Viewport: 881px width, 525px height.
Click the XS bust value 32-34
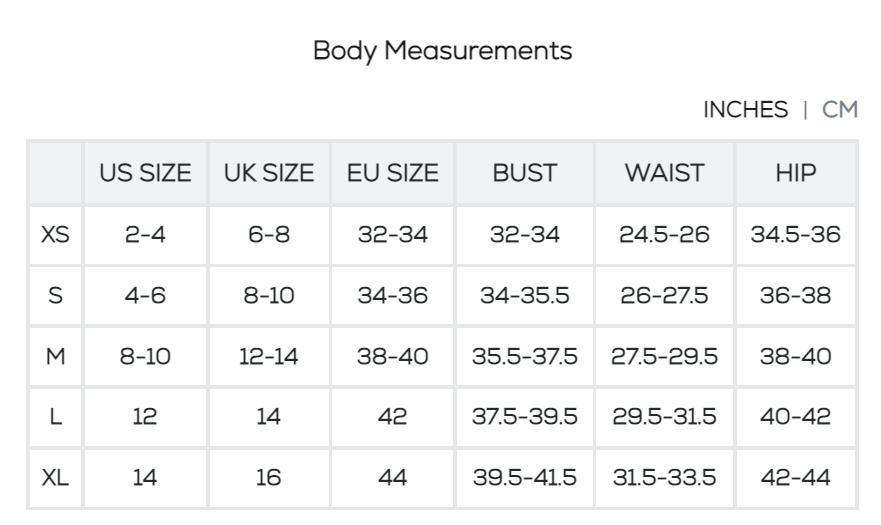coord(524,235)
